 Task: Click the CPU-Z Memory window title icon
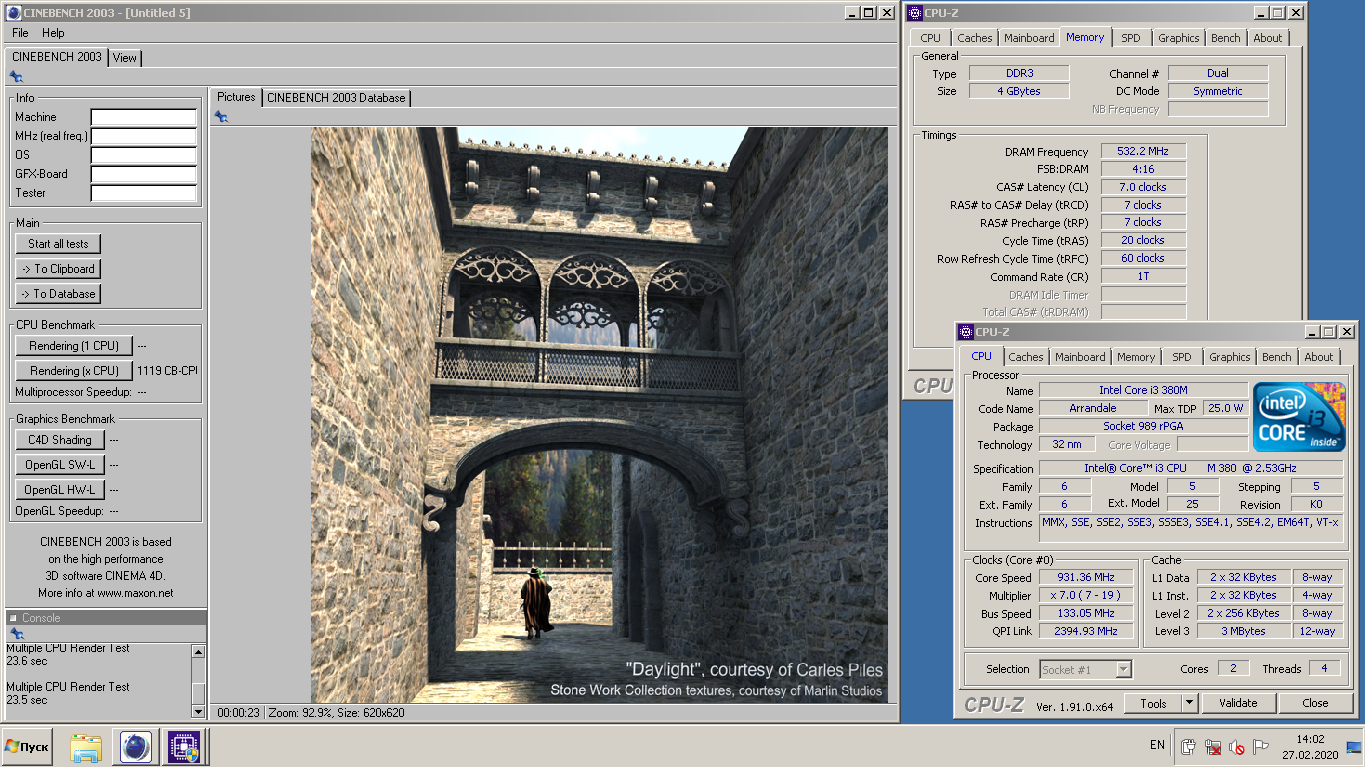click(x=914, y=13)
